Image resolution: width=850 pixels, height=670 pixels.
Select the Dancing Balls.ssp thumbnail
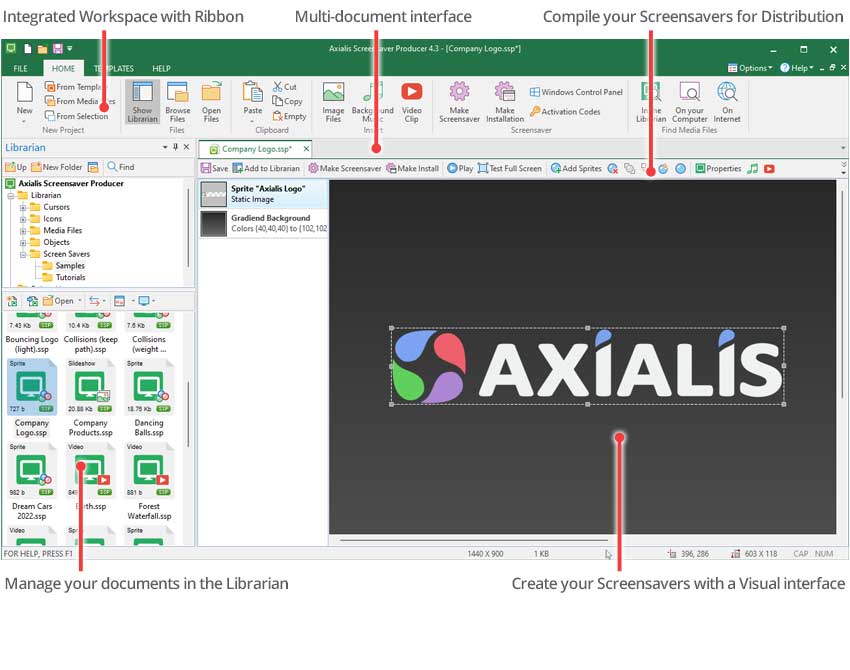[149, 398]
